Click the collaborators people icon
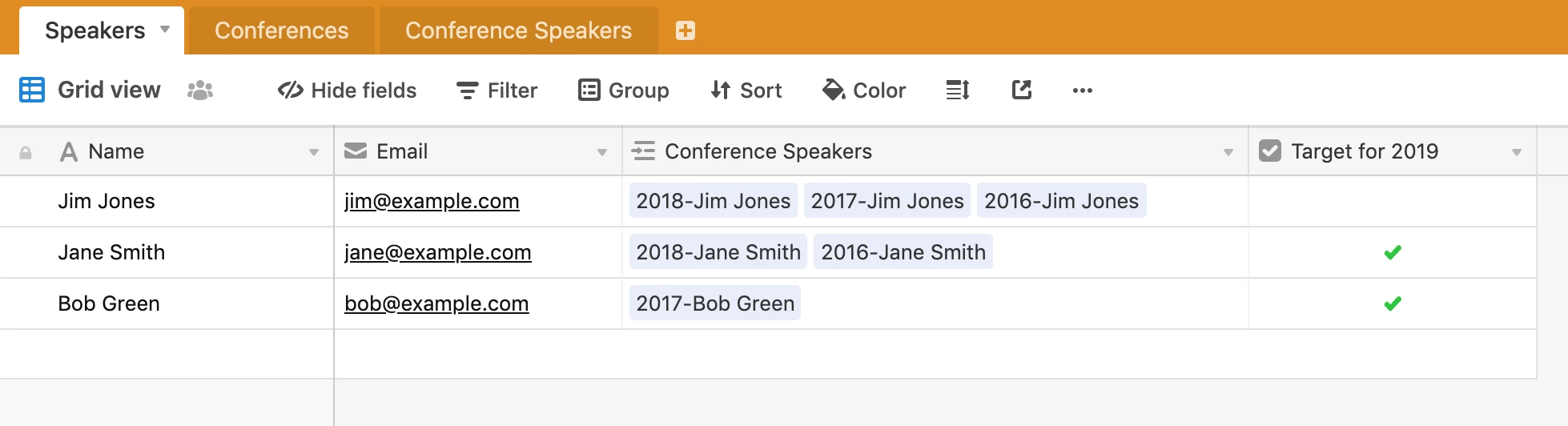 pos(200,90)
